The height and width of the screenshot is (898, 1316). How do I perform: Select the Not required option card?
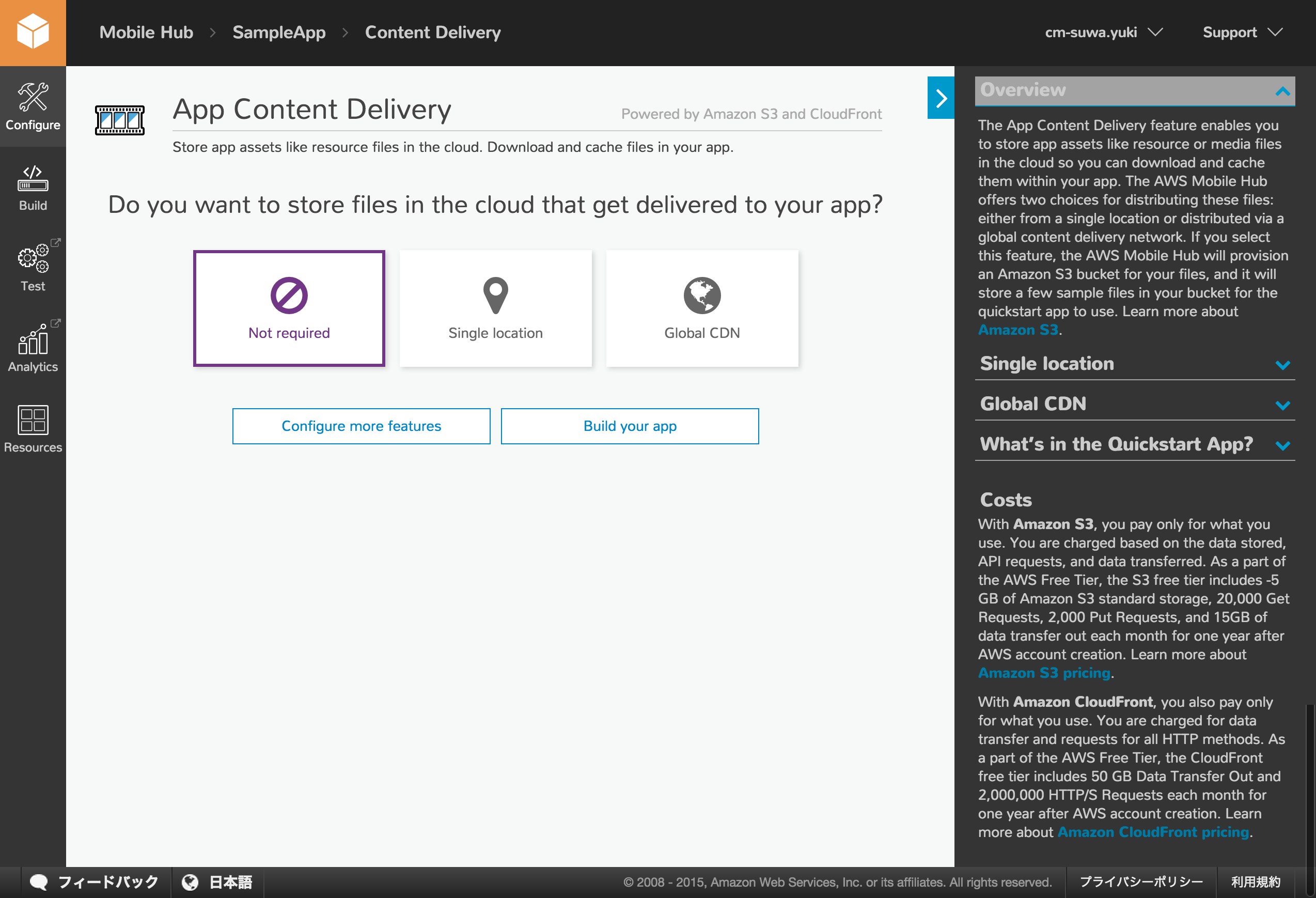[x=289, y=308]
